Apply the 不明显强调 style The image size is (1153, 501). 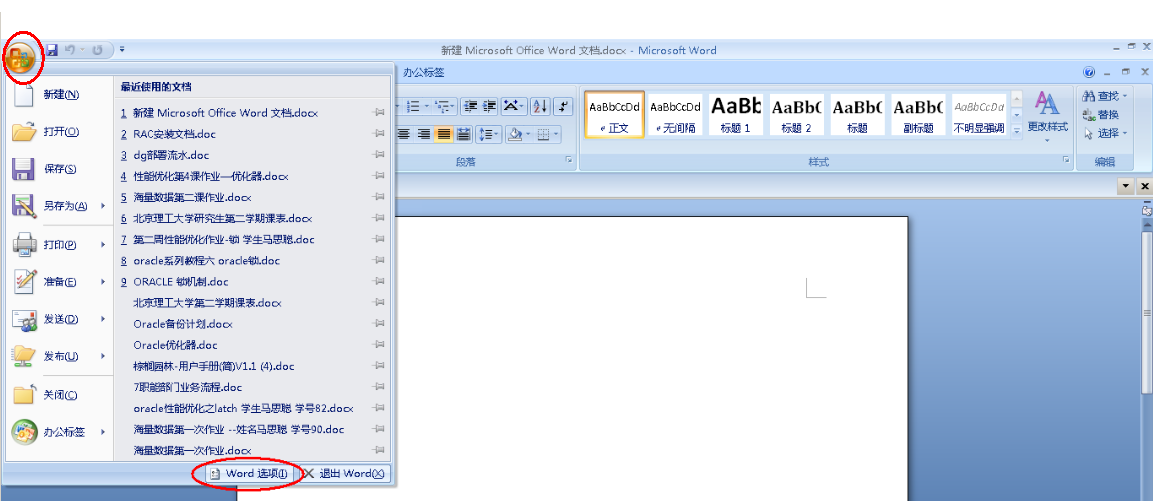pos(979,114)
